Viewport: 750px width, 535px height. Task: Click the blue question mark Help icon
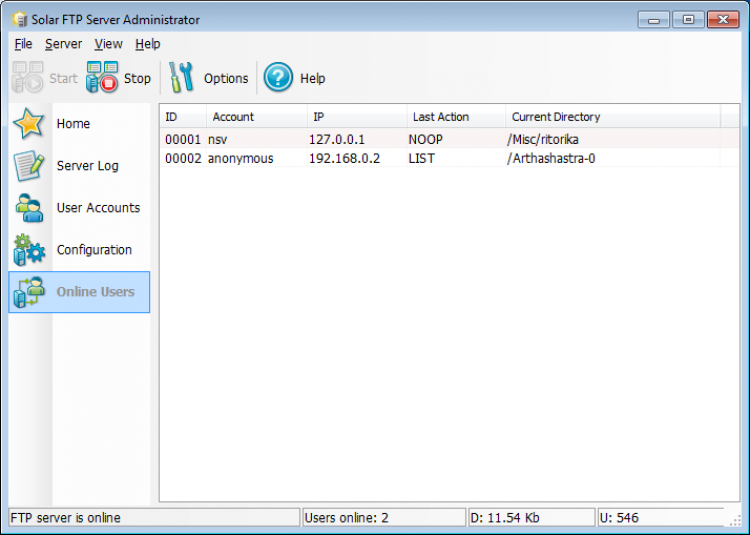[x=278, y=77]
